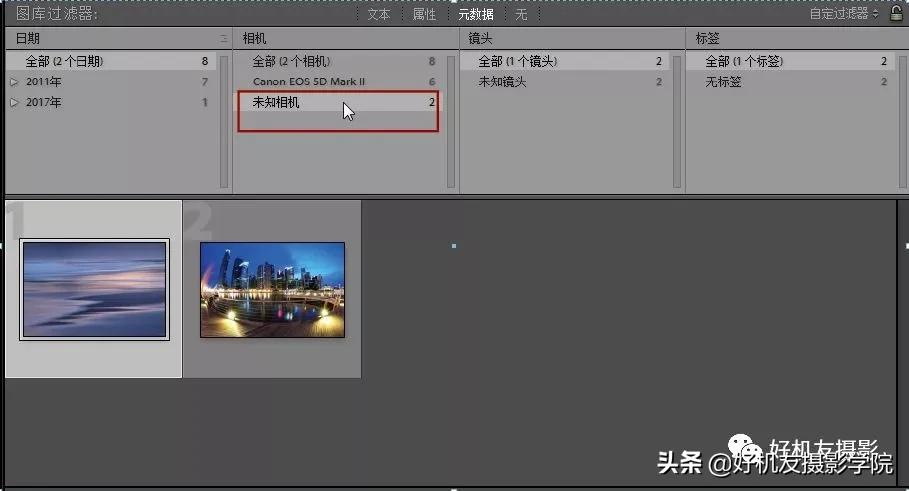Click the 相机 column scrollbar

click(x=451, y=121)
